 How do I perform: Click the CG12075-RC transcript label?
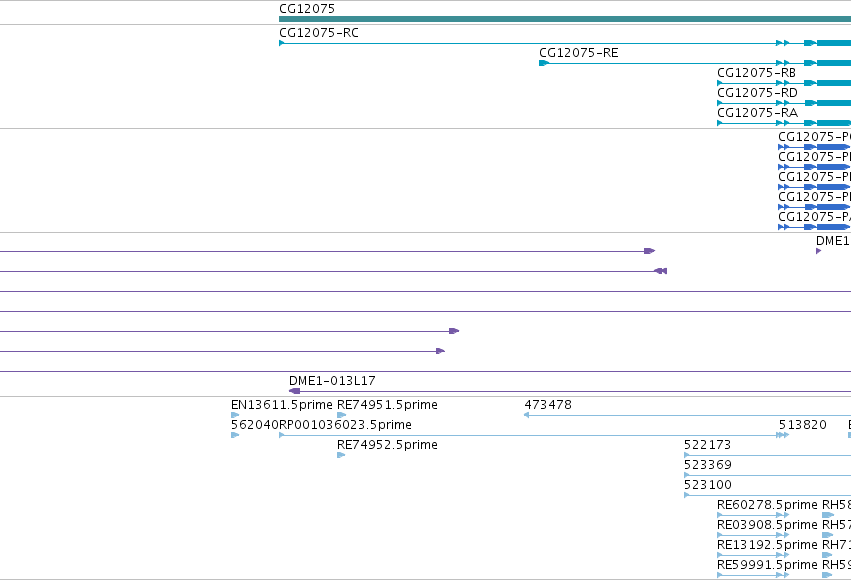point(319,33)
